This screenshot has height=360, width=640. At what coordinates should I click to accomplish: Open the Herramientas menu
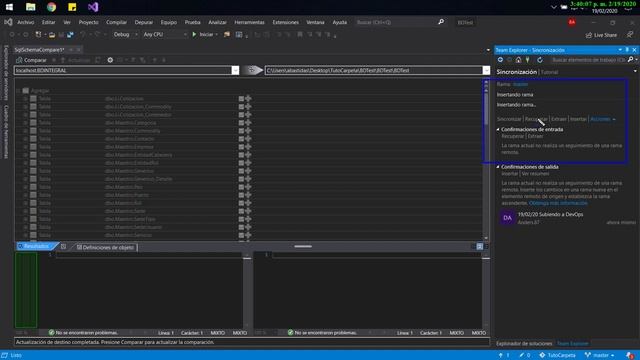249,22
